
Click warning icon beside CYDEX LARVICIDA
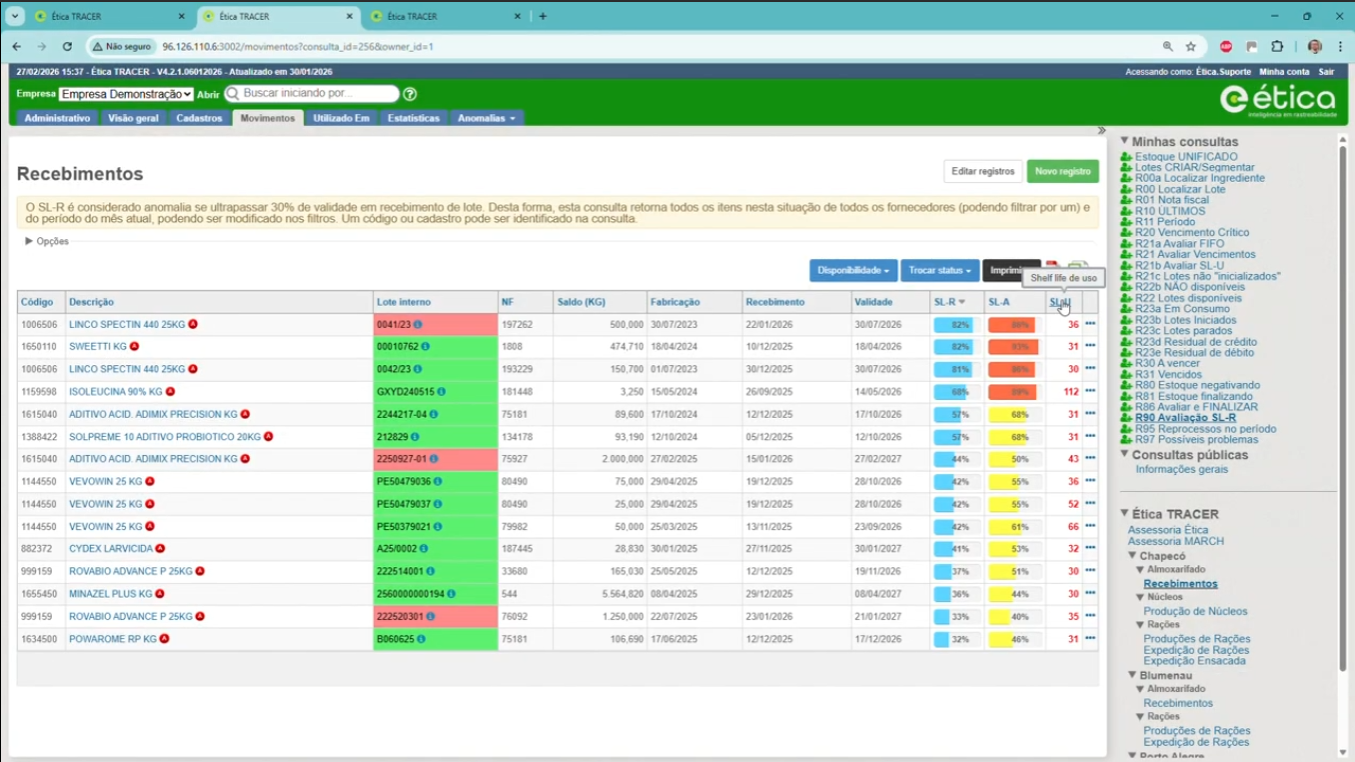pyautogui.click(x=160, y=549)
